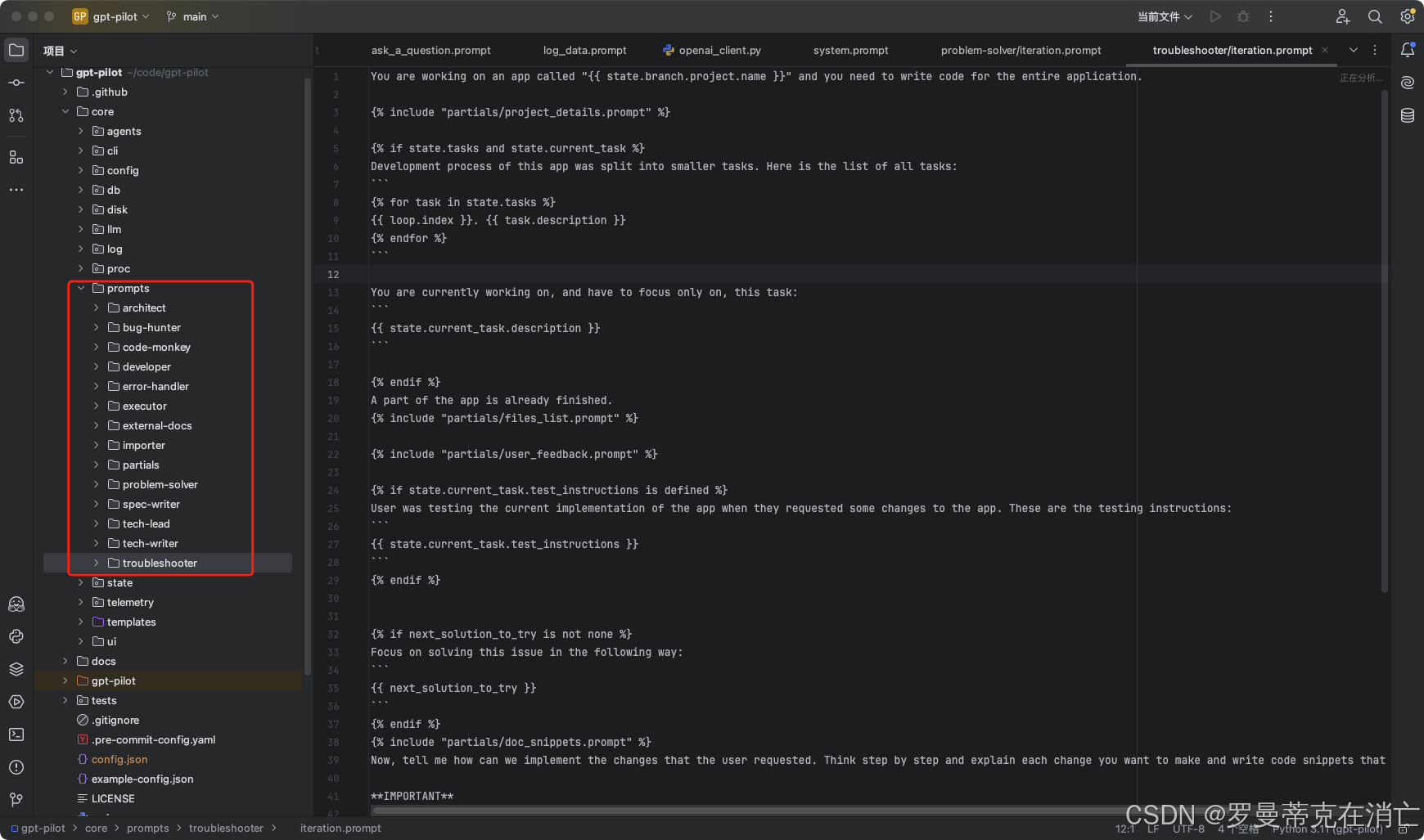The height and width of the screenshot is (840, 1424).
Task: Show the hidden editor tabs dropdown
Action: click(1354, 50)
